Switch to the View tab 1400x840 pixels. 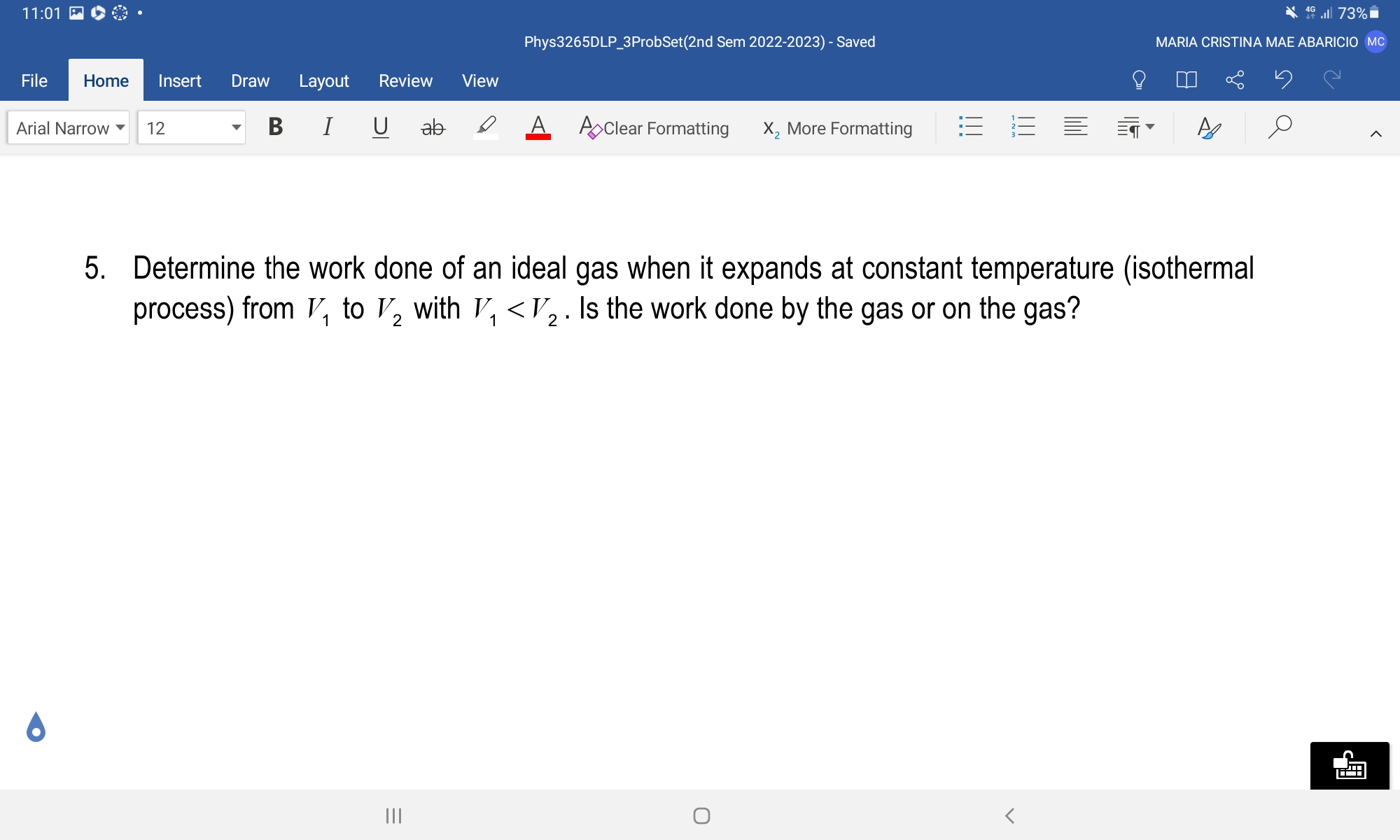pyautogui.click(x=480, y=80)
